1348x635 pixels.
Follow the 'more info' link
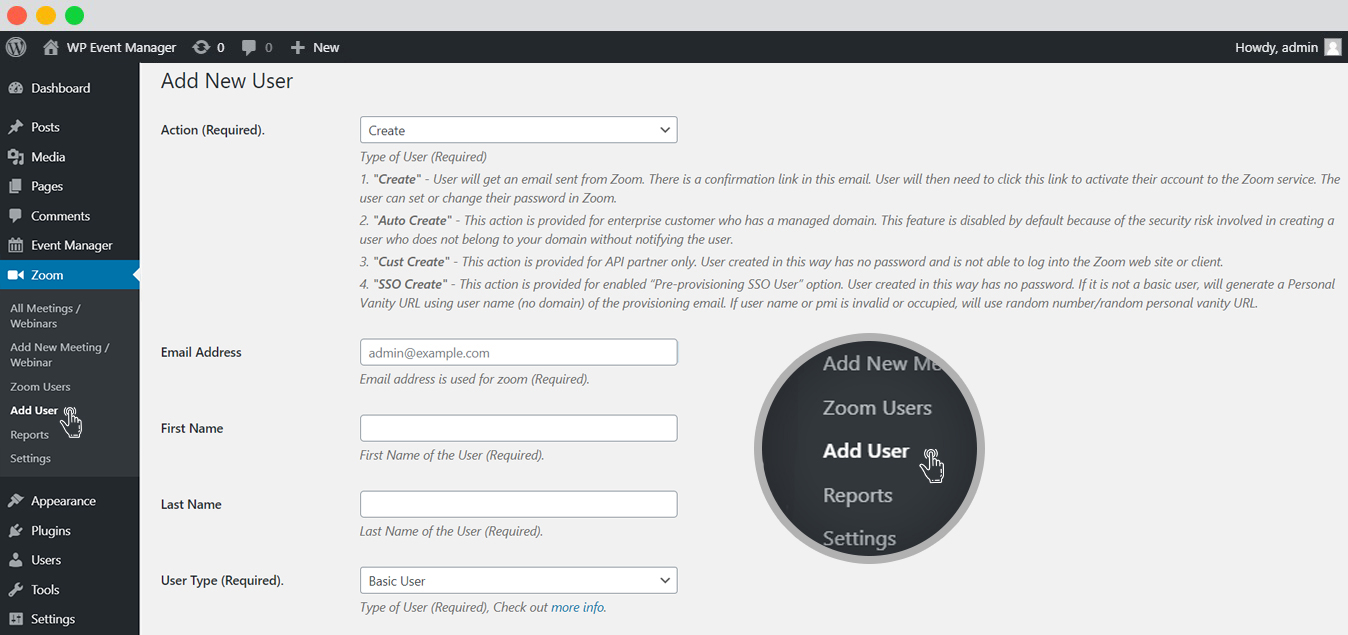point(577,607)
